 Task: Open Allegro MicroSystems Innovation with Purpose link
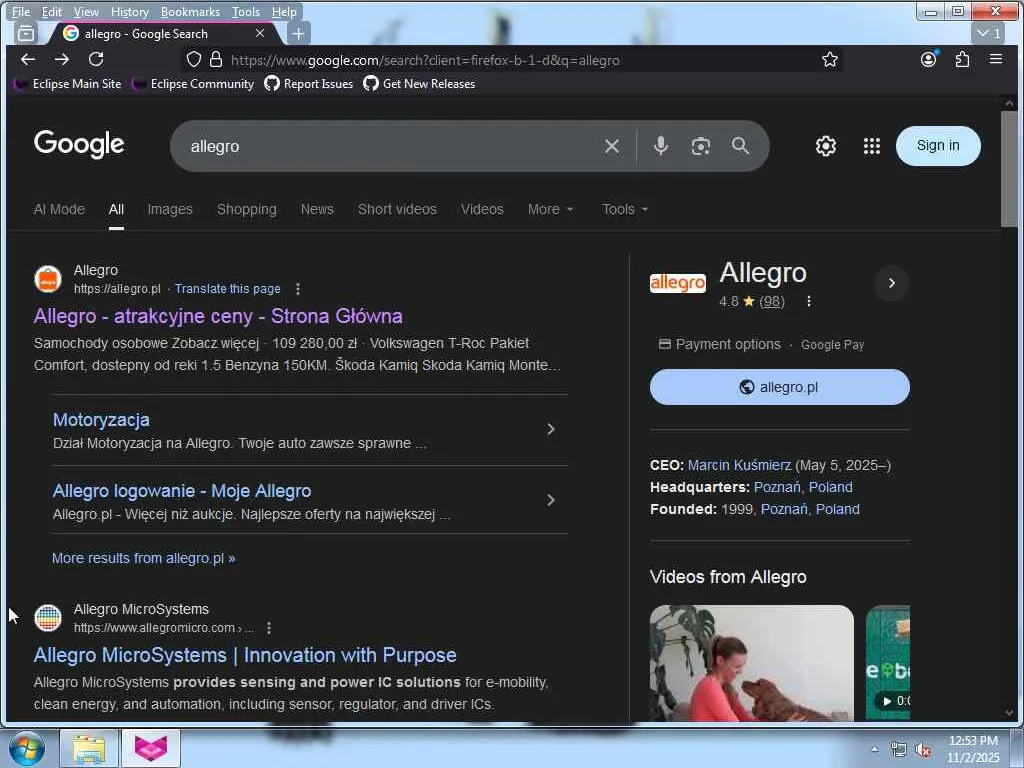point(245,655)
